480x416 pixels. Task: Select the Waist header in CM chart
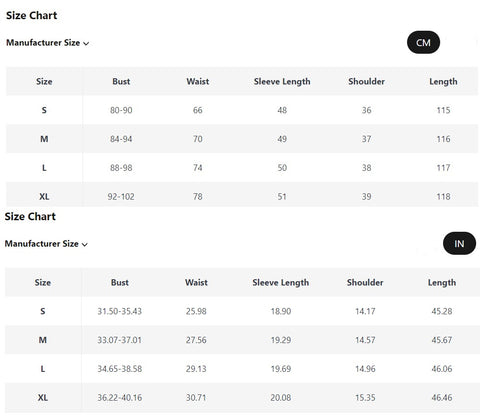[198, 81]
